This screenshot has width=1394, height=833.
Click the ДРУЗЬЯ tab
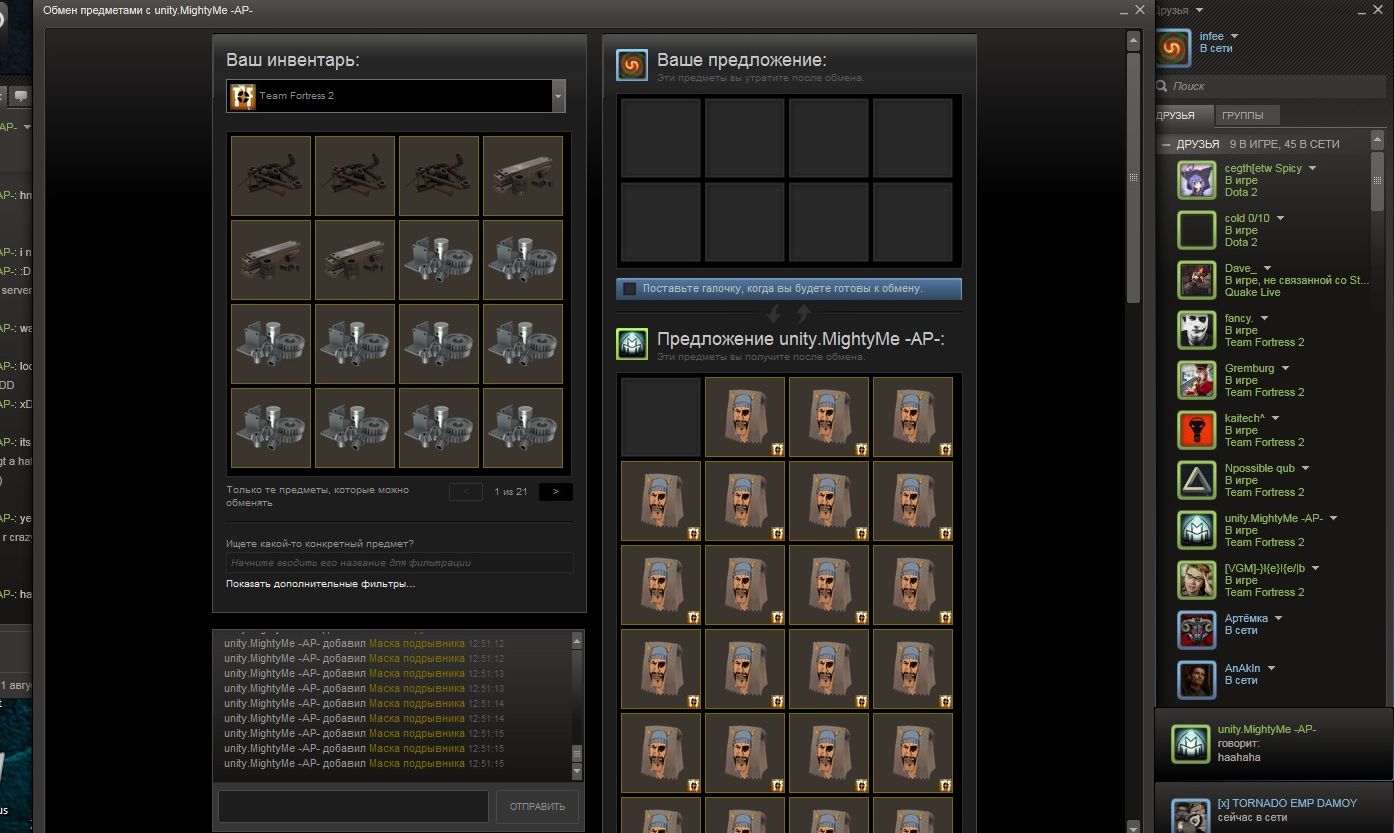click(1183, 115)
